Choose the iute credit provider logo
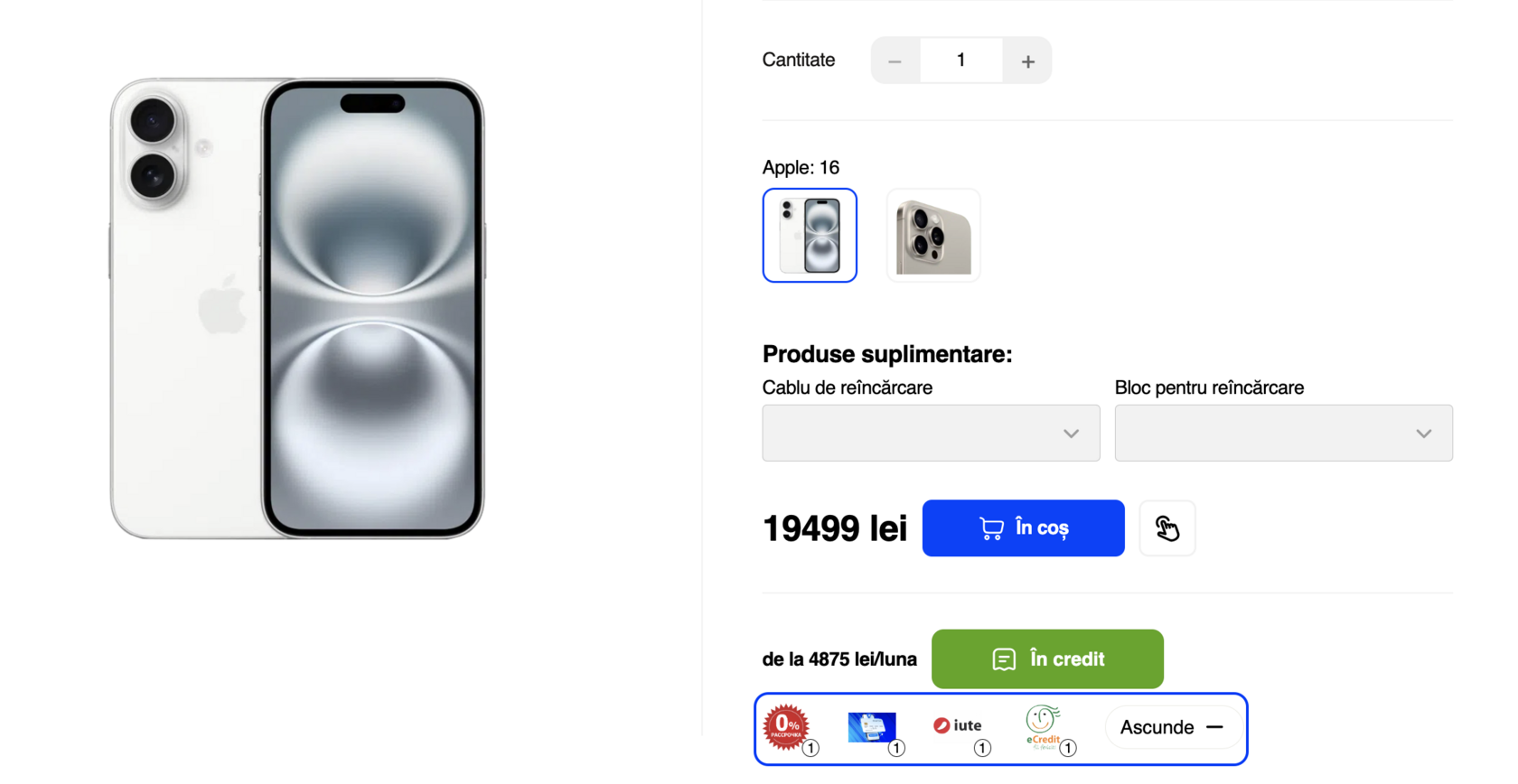 (958, 725)
